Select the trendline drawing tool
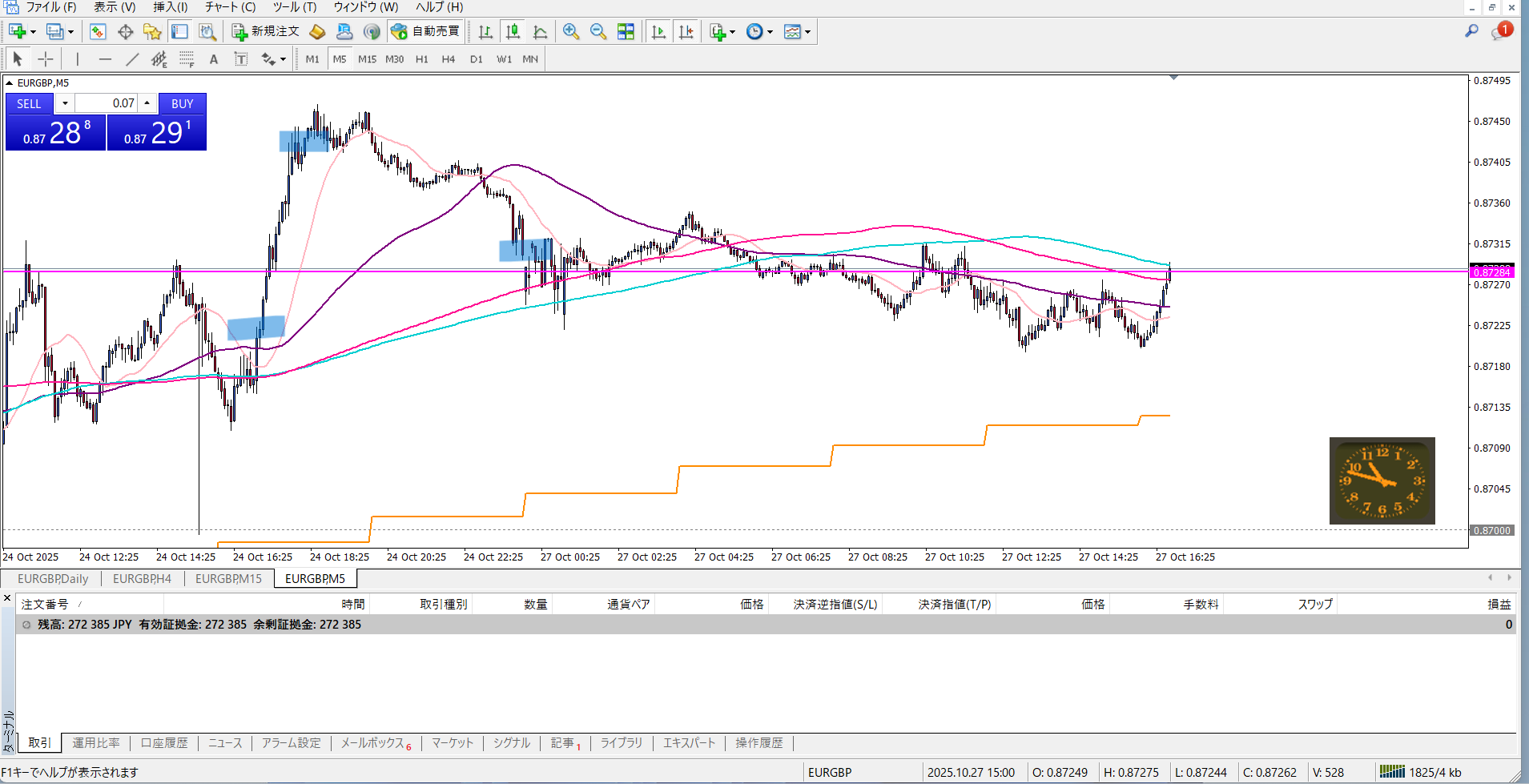The height and width of the screenshot is (784, 1529). click(x=132, y=59)
